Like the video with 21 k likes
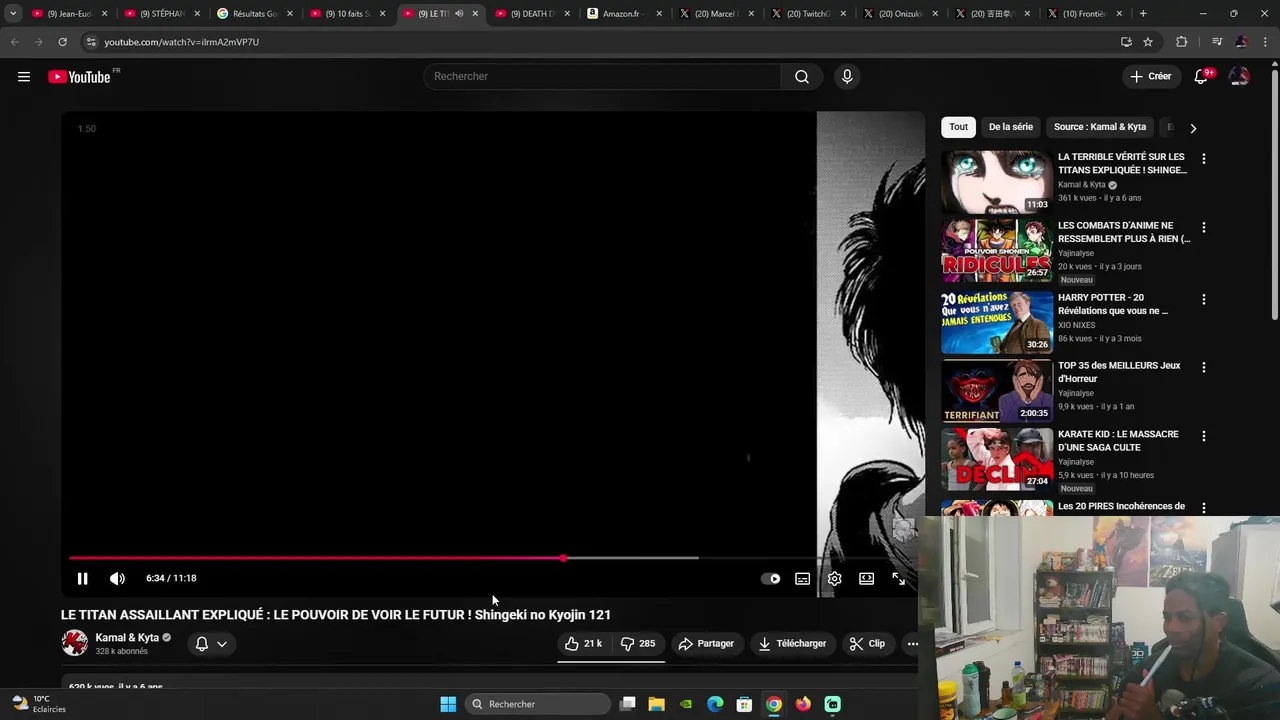 click(583, 644)
